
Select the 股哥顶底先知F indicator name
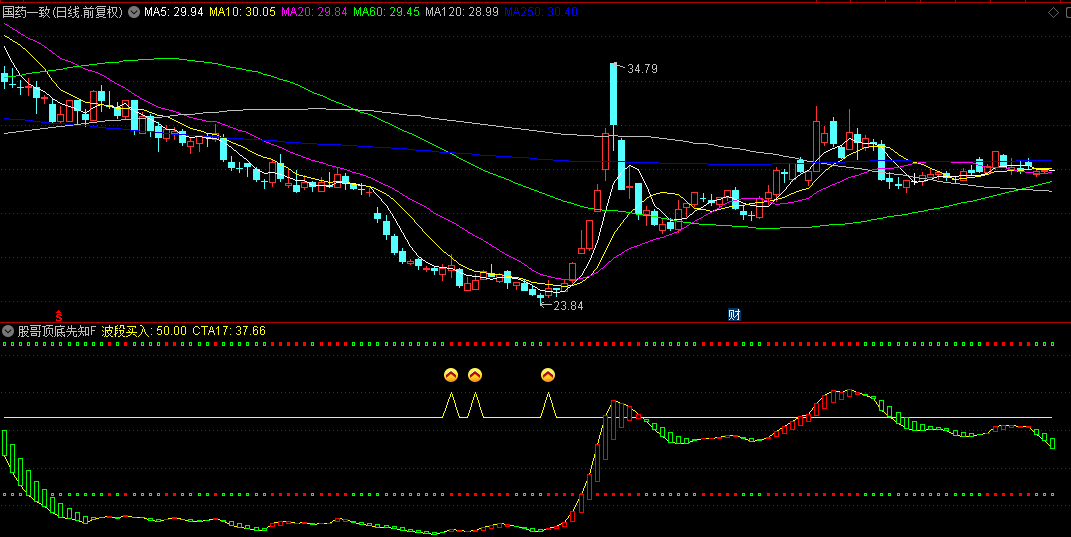(x=56, y=330)
